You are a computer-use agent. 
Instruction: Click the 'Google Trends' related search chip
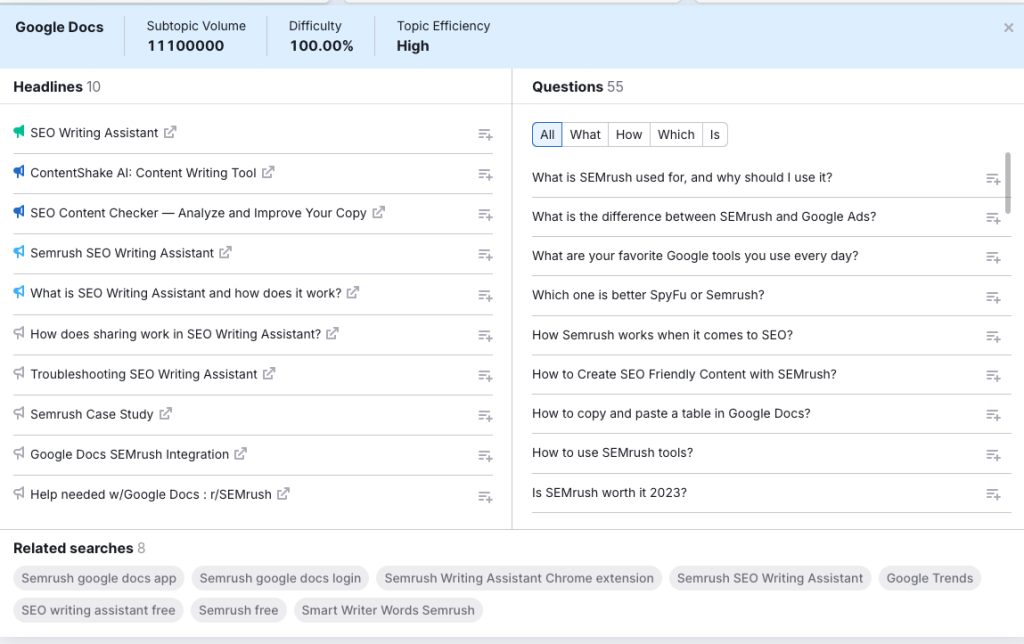929,578
